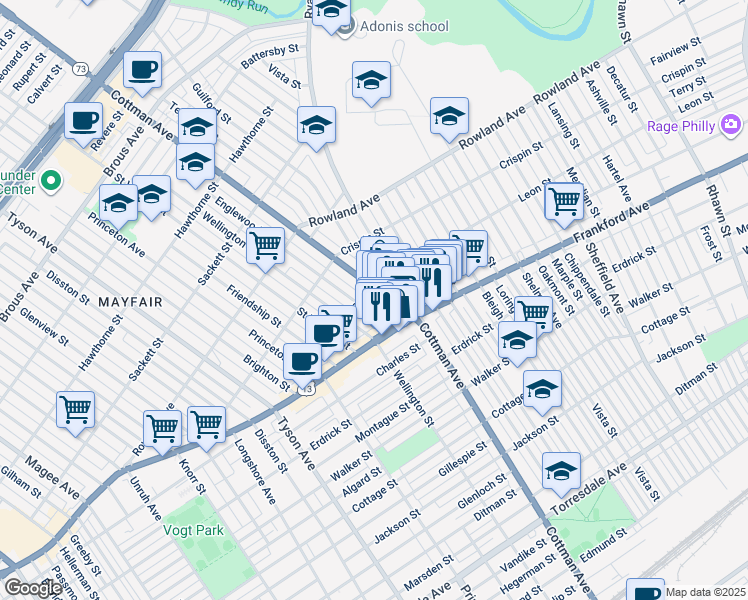The width and height of the screenshot is (748, 600).
Task: Click shopping cart marker left of Magee Ave
Action: click(75, 412)
